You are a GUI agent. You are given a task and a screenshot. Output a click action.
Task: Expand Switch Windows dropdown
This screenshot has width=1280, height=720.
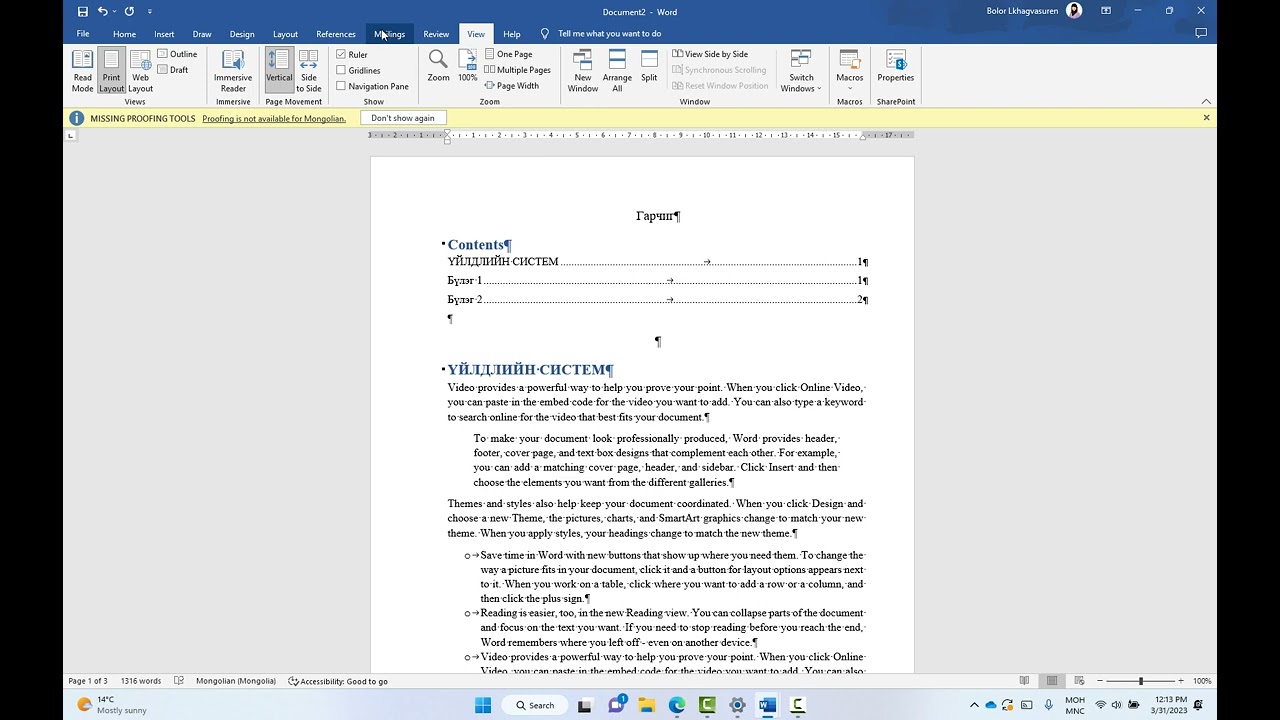pyautogui.click(x=801, y=71)
